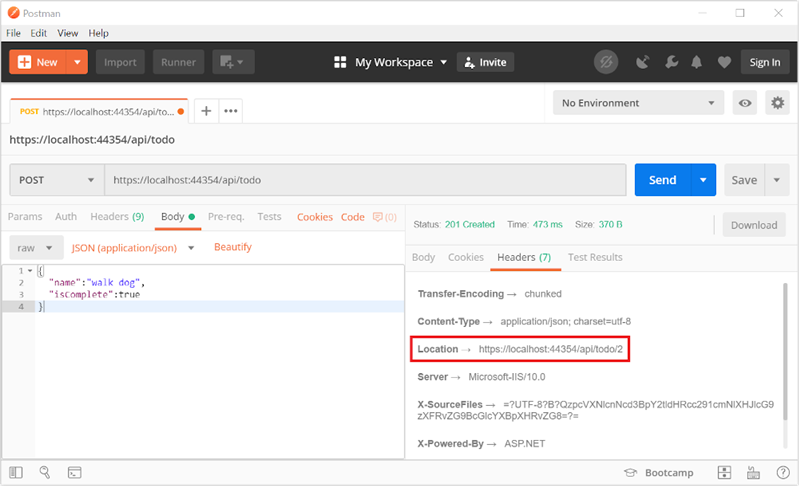Click the Beautify link
The width and height of the screenshot is (800, 487).
tap(232, 247)
